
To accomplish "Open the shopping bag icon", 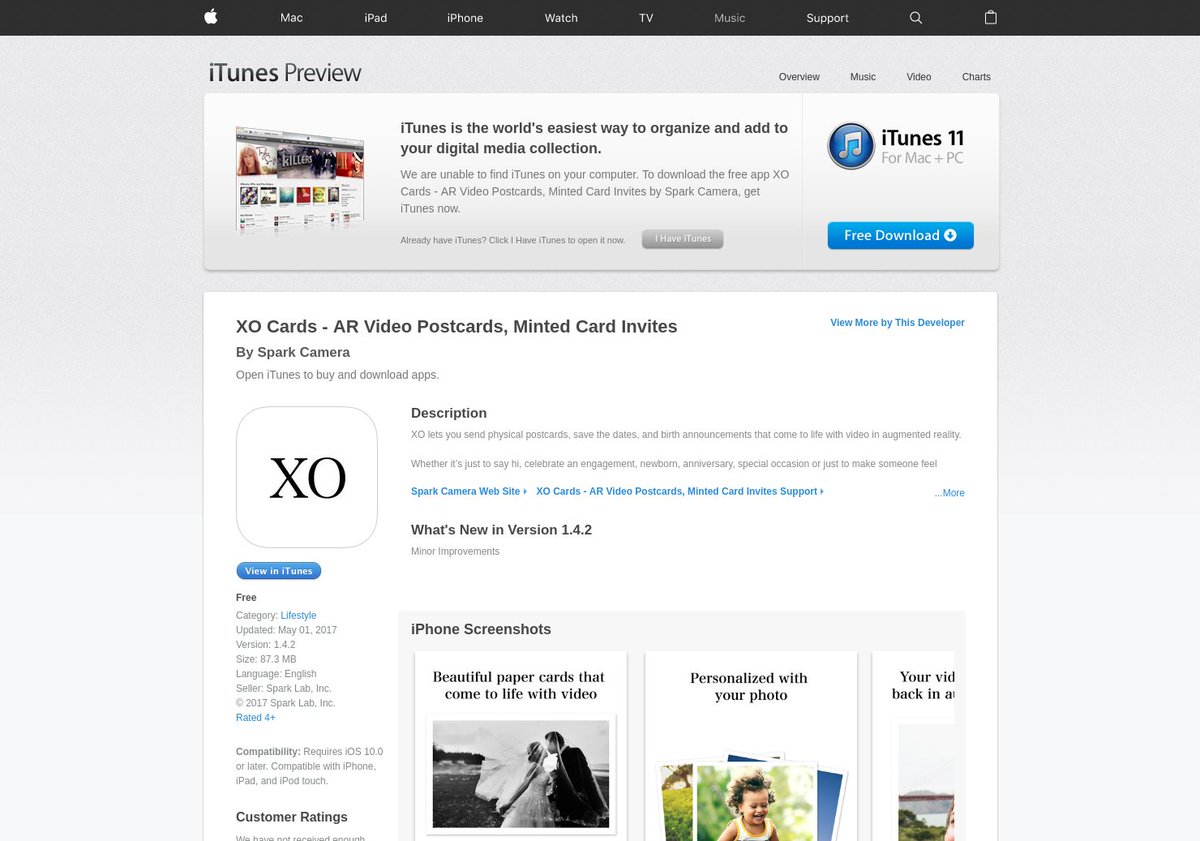I will (x=990, y=18).
